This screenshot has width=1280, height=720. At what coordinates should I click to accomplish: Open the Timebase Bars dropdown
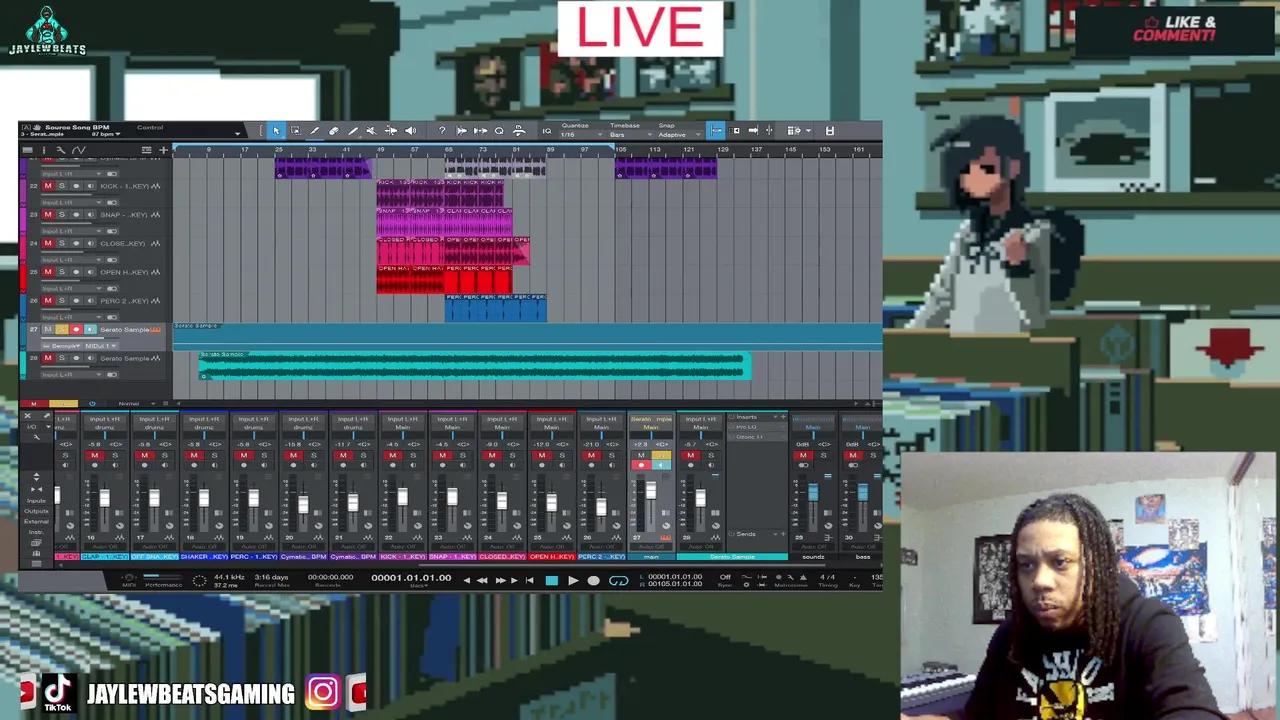pyautogui.click(x=631, y=135)
